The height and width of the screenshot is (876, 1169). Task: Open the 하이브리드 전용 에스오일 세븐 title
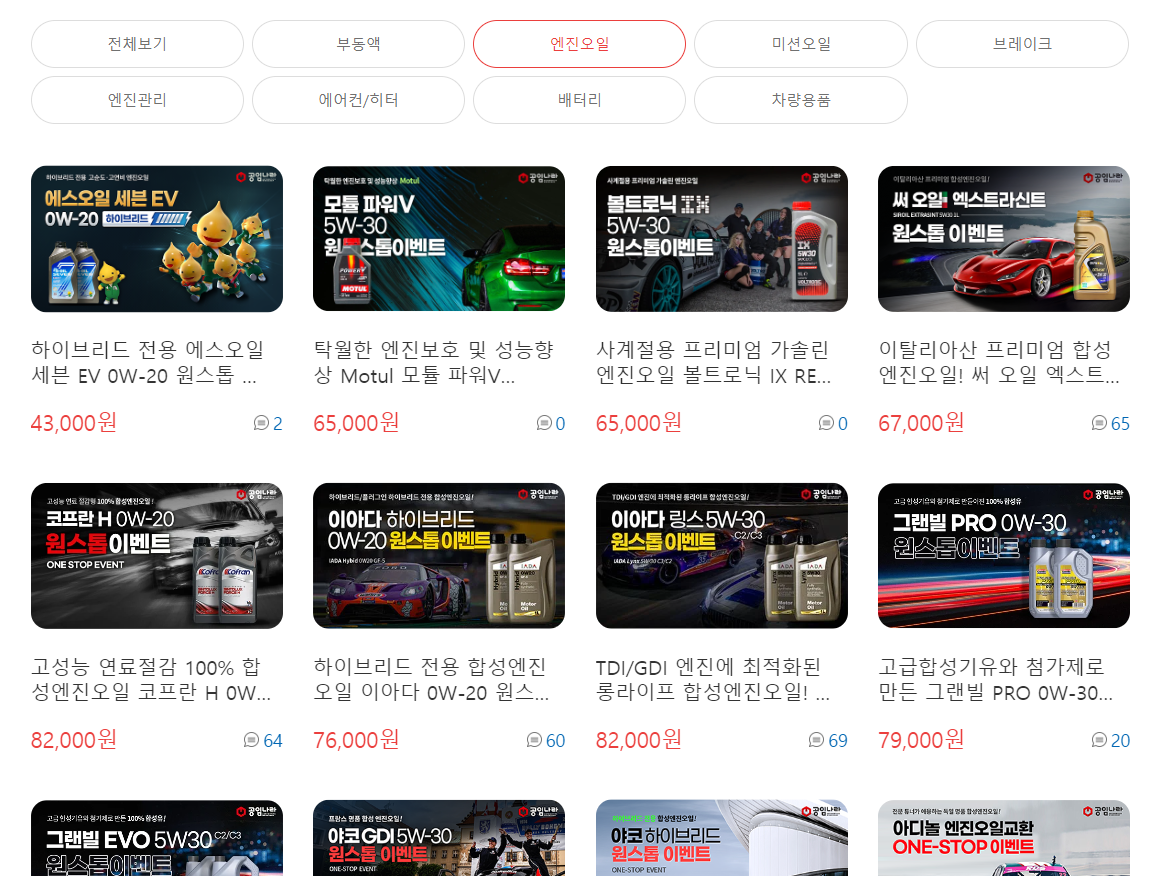(148, 362)
